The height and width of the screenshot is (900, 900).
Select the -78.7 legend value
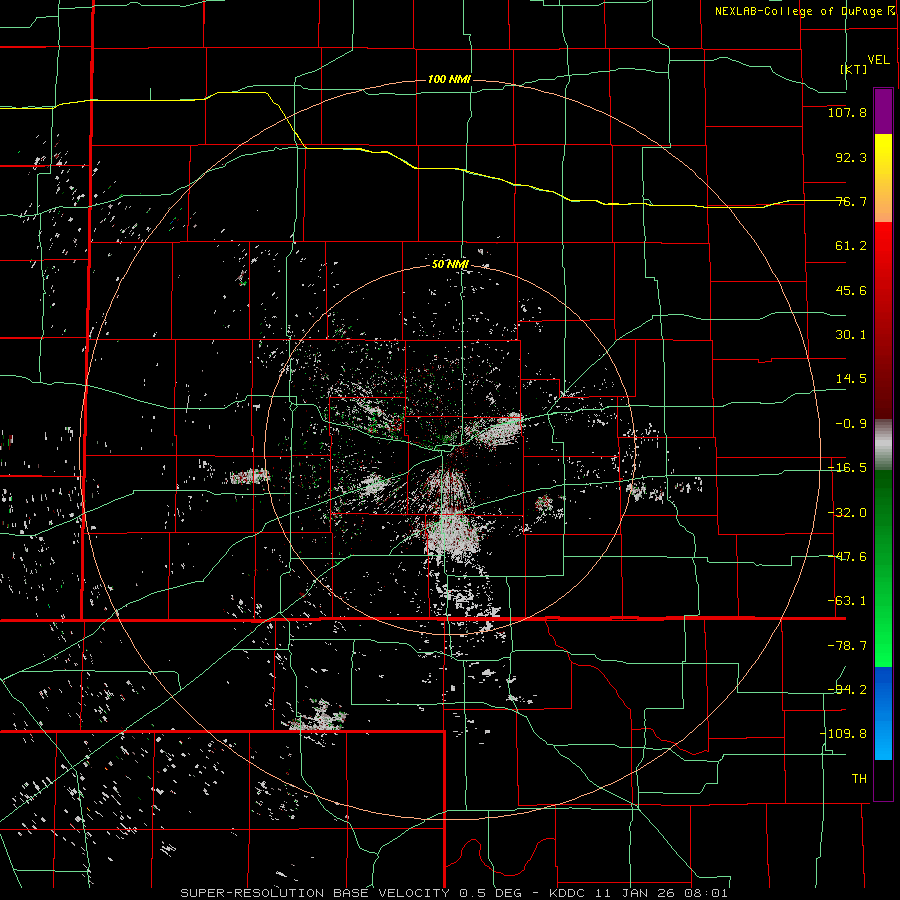(847, 646)
